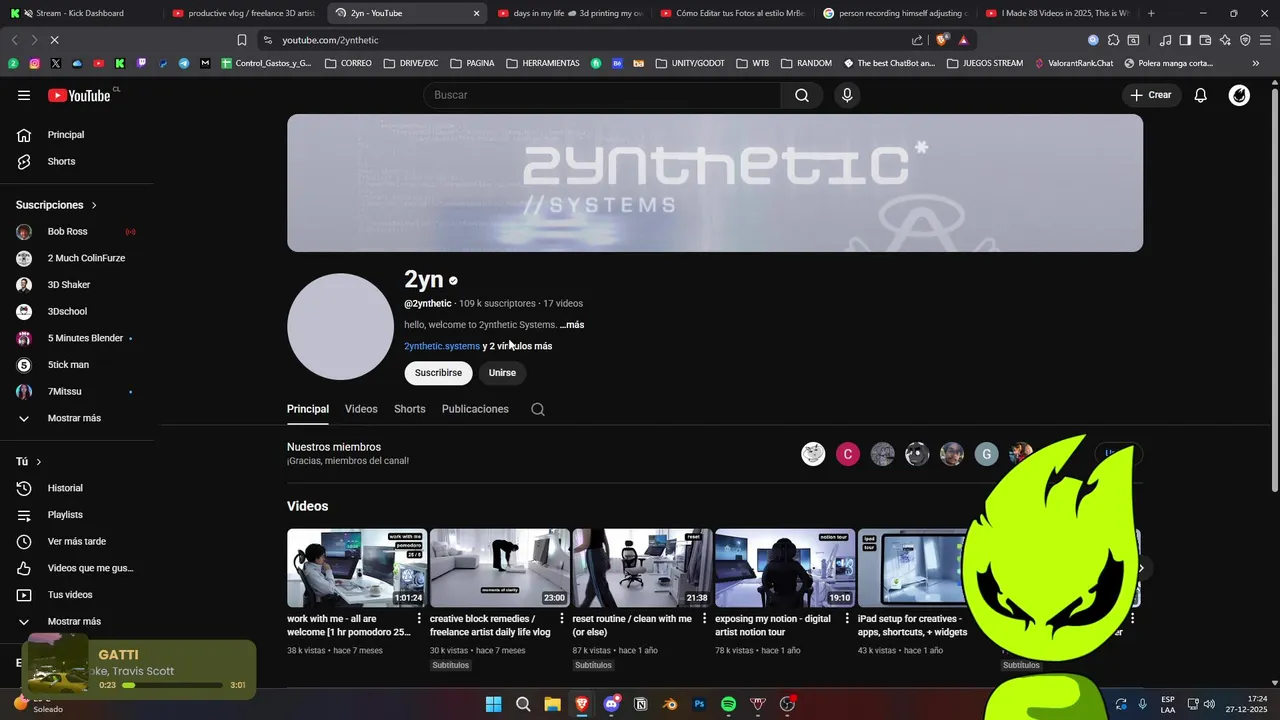The height and width of the screenshot is (720, 1280).
Task: Click the Buscar search field
Action: tap(602, 95)
